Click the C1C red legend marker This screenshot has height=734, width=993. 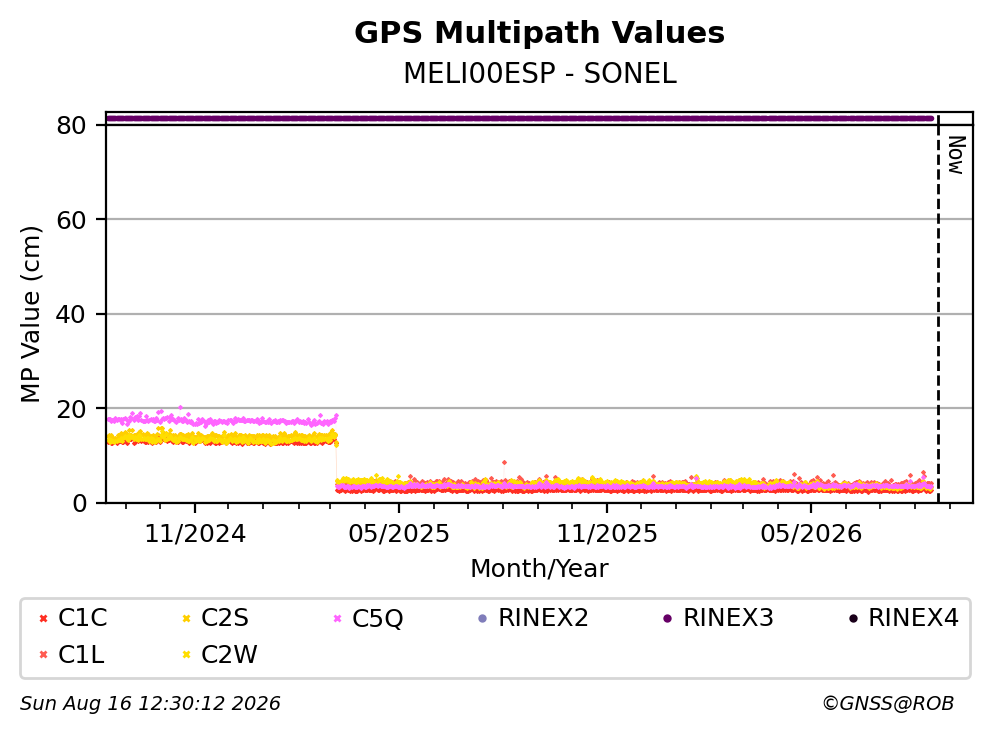pos(43,619)
